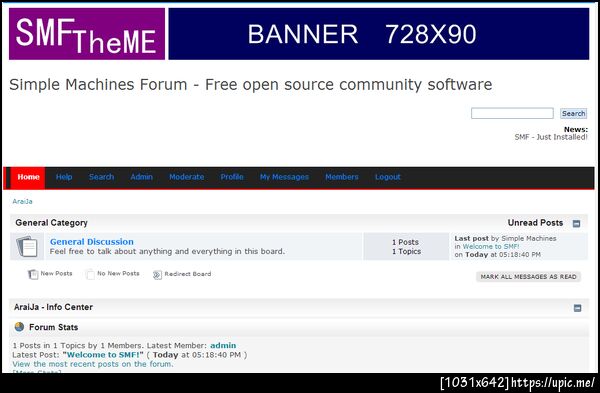Click the Forum Stats heading text

54,327
